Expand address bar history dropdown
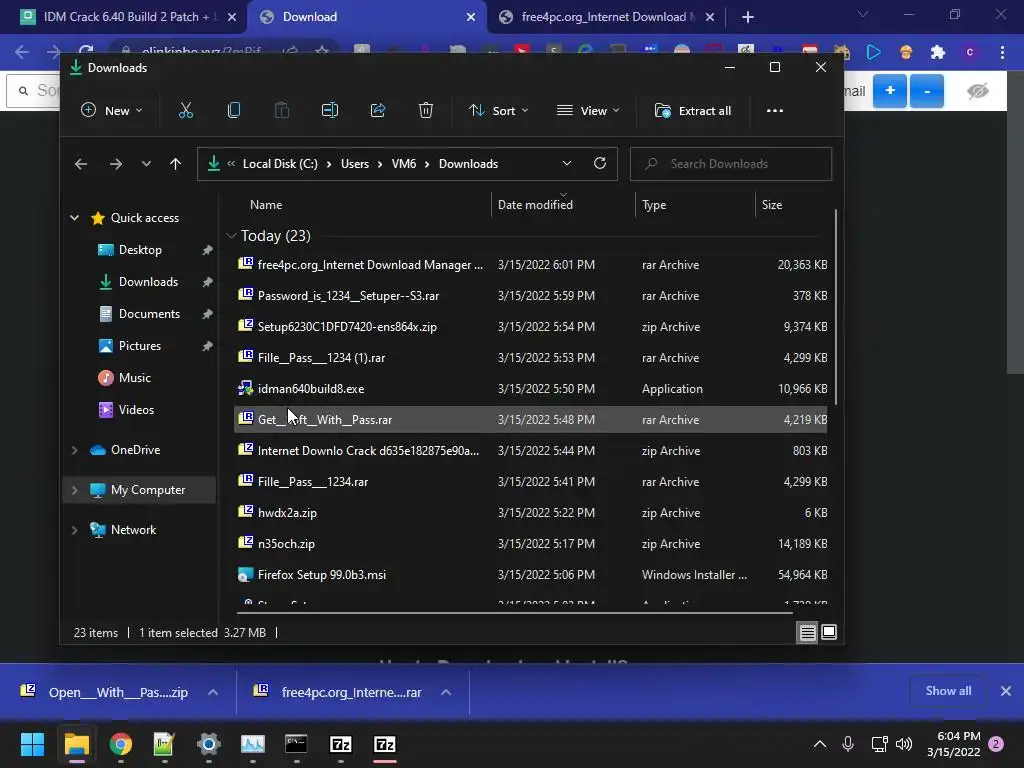 pos(566,163)
